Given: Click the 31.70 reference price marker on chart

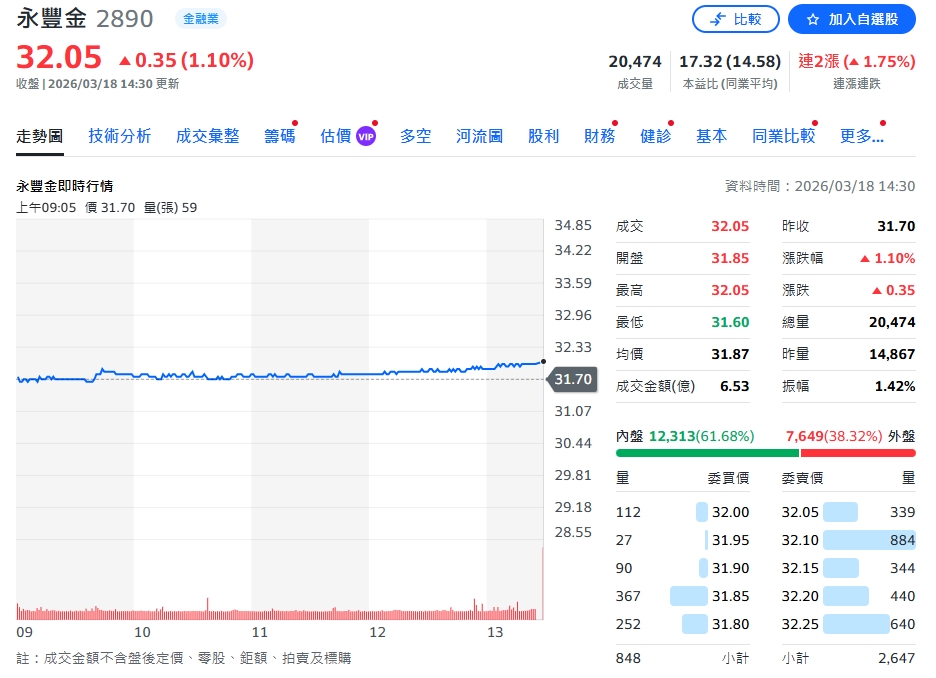Looking at the screenshot, I should click(573, 379).
